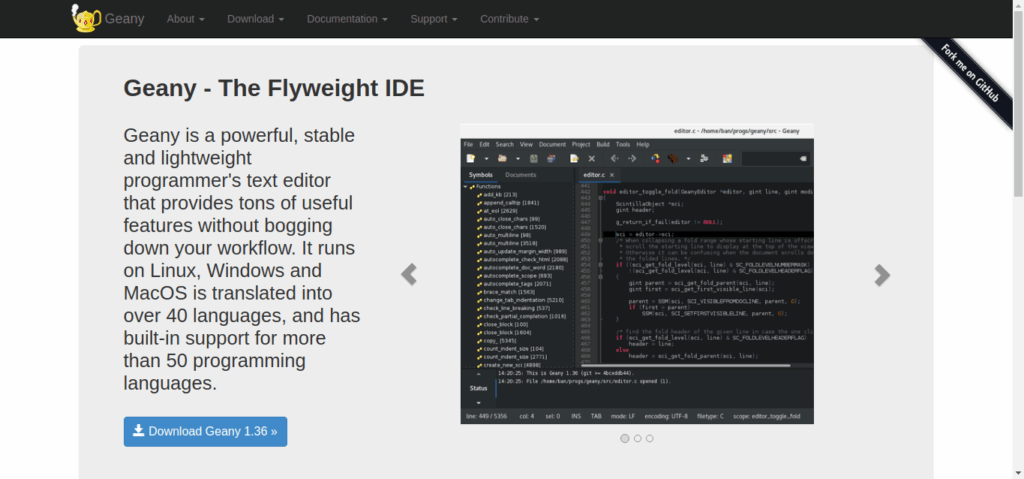Click the Geany - The Flyweight IDE heading
Viewport: 1024px width, 479px height.
pos(274,88)
